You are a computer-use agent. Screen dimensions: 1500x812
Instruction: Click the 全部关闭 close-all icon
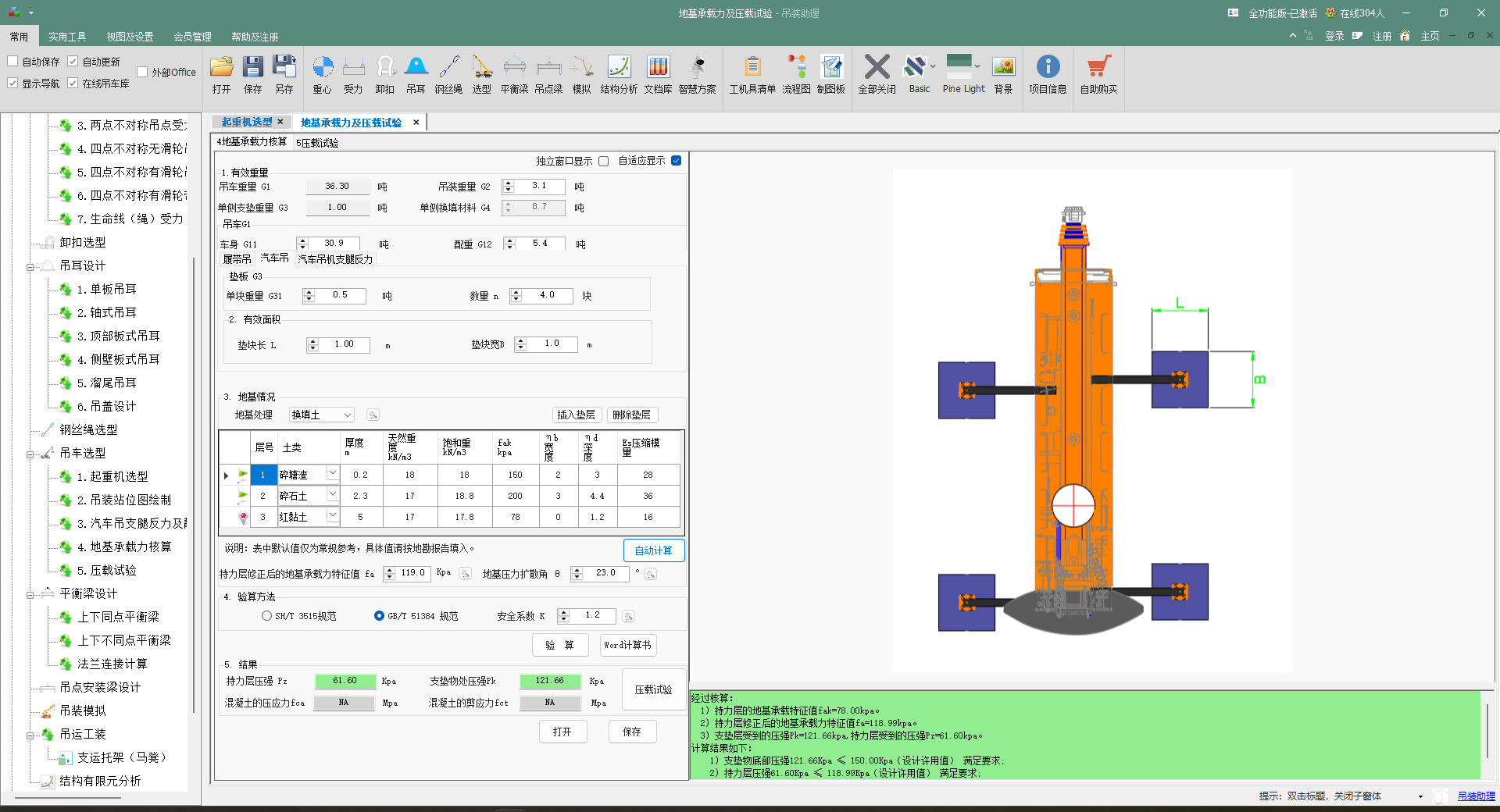[877, 74]
